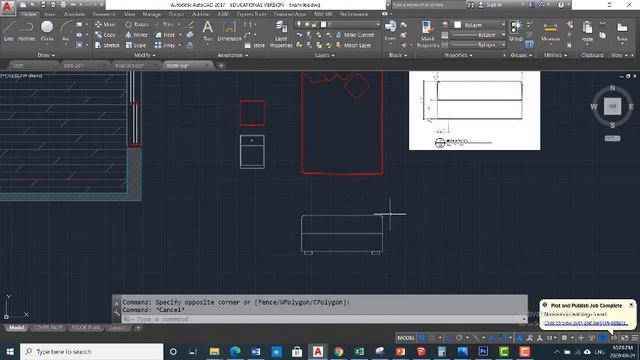Click the Group tool
This screenshot has height=360, width=640.
coord(516,31)
